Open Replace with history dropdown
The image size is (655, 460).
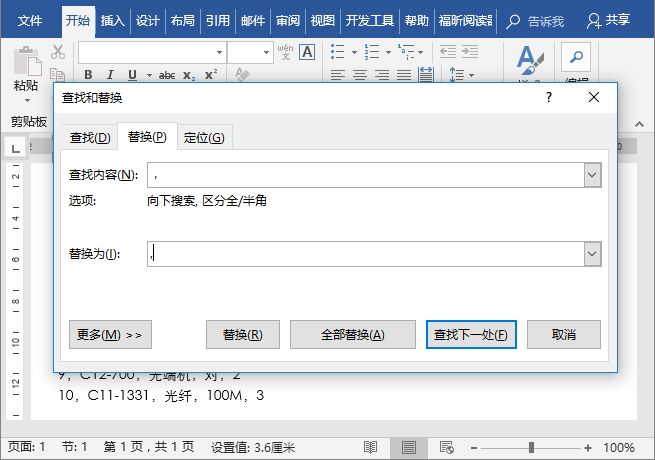tap(592, 254)
